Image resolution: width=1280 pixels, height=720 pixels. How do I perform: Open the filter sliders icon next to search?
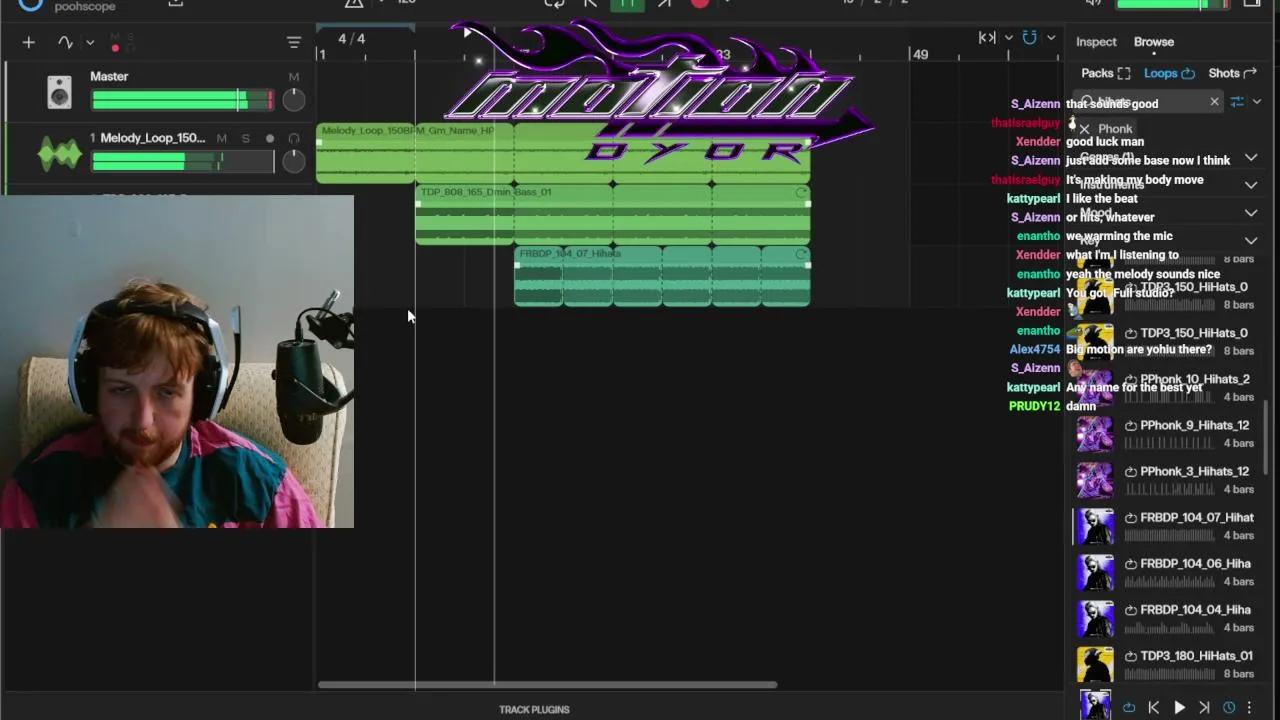pyautogui.click(x=1237, y=102)
